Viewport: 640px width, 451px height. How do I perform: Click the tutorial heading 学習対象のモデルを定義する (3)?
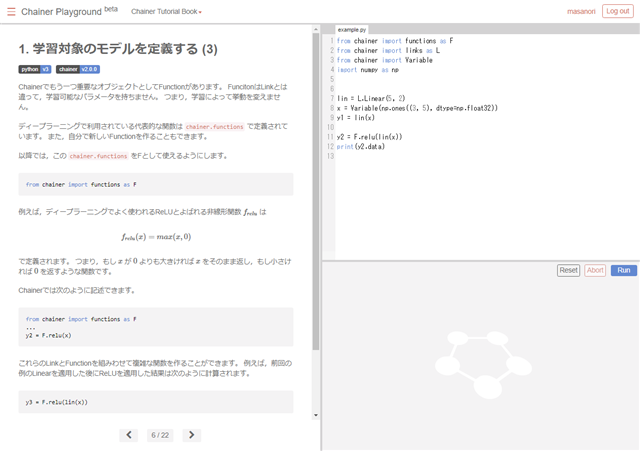coord(118,49)
